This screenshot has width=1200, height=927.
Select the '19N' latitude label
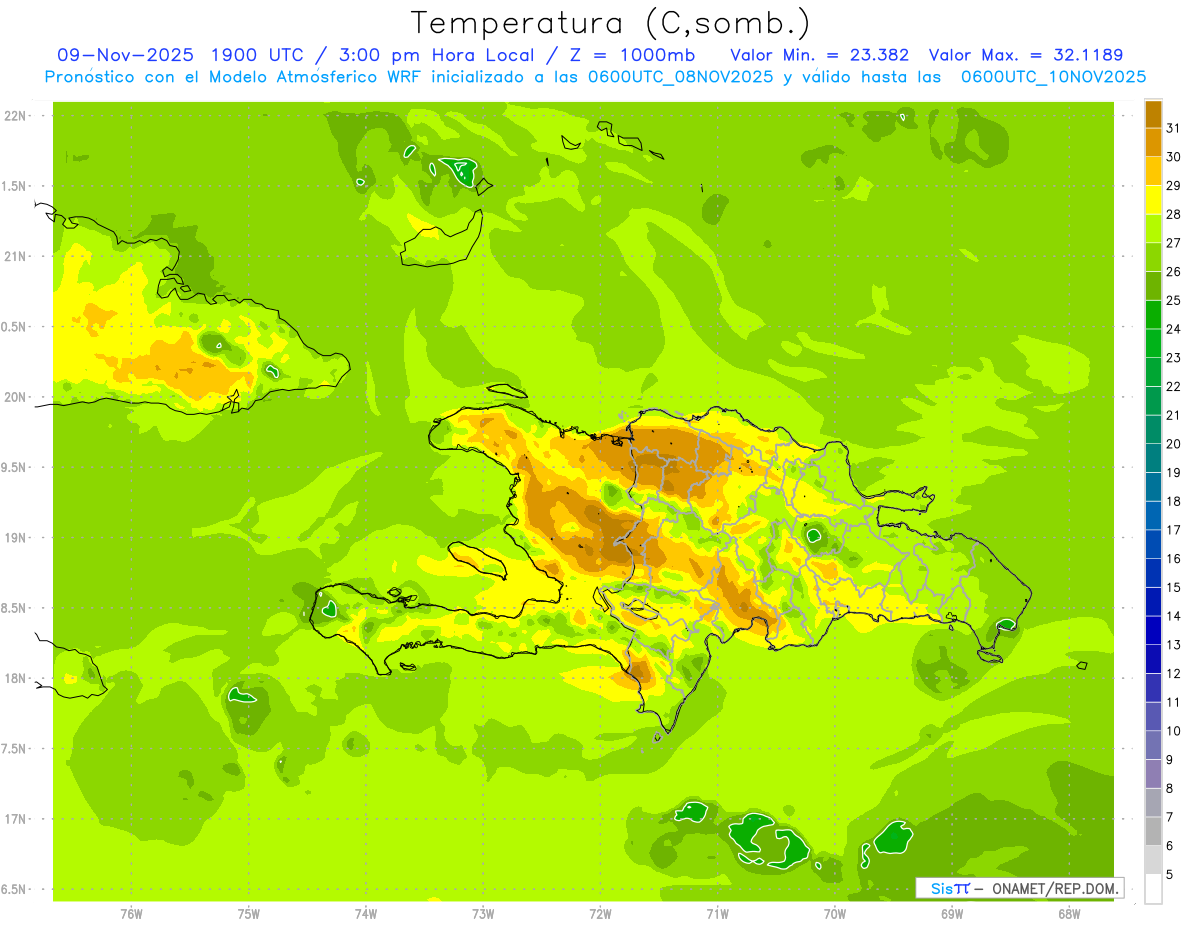point(15,537)
